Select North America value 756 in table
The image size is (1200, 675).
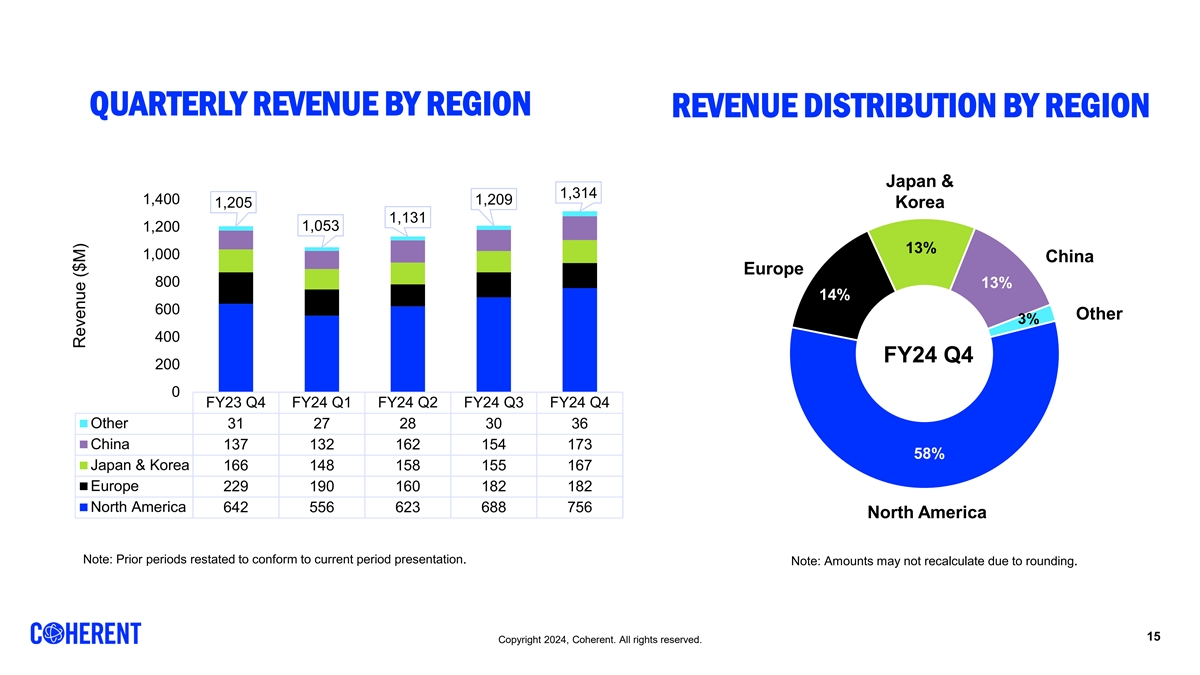pyautogui.click(x=579, y=507)
